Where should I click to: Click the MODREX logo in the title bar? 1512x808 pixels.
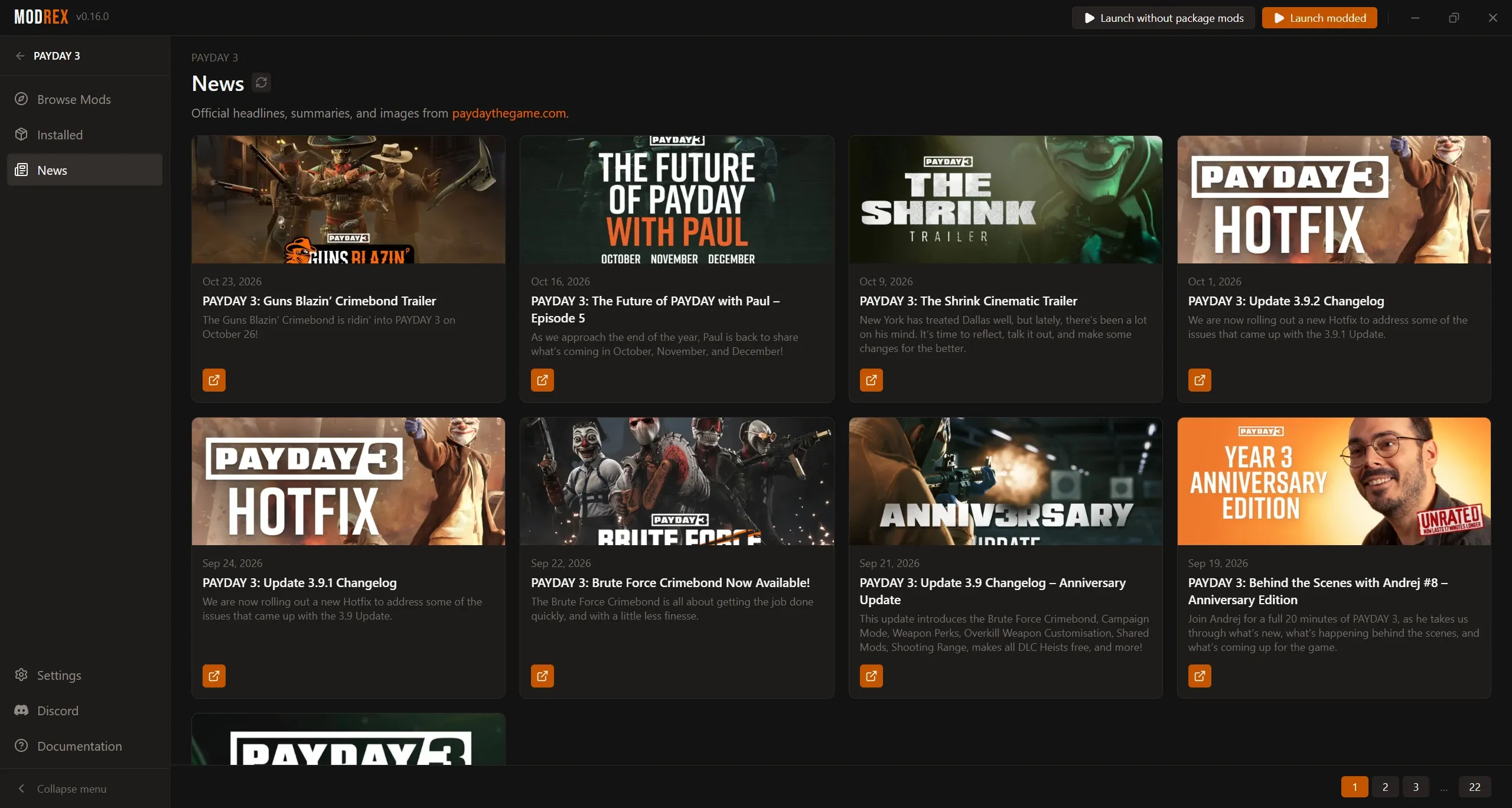(41, 17)
